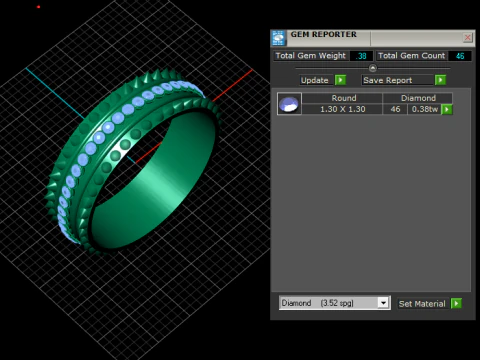The height and width of the screenshot is (360, 480).
Task: Click the Round shape header cell
Action: [x=343, y=98]
